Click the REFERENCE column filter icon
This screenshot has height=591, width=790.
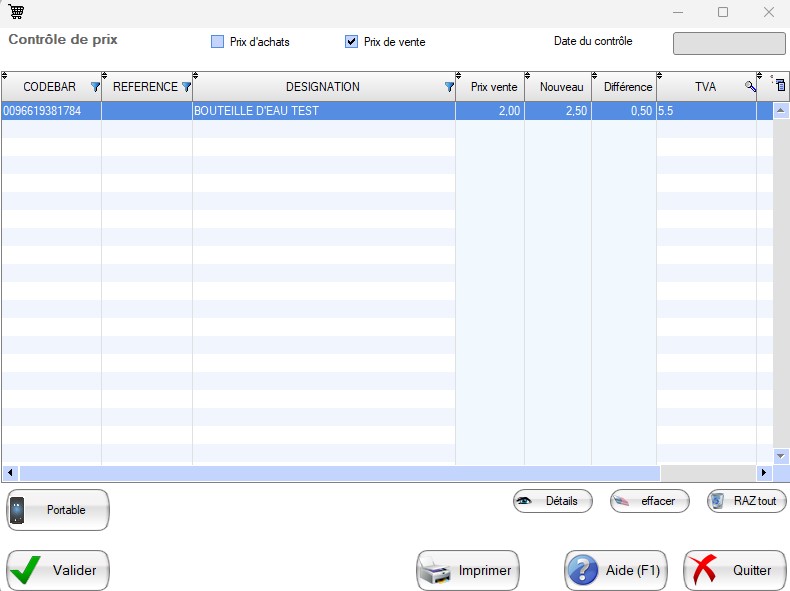[x=186, y=87]
